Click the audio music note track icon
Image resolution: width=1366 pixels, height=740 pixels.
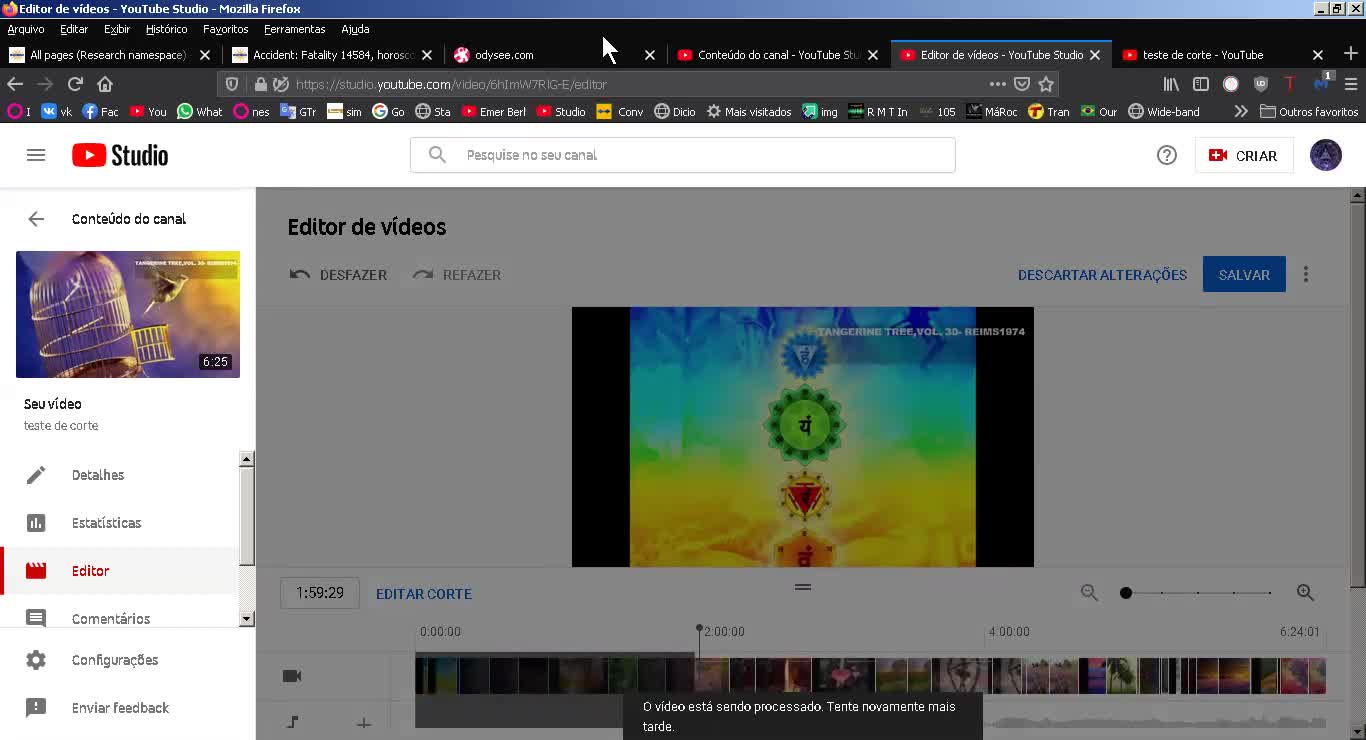pyautogui.click(x=293, y=722)
